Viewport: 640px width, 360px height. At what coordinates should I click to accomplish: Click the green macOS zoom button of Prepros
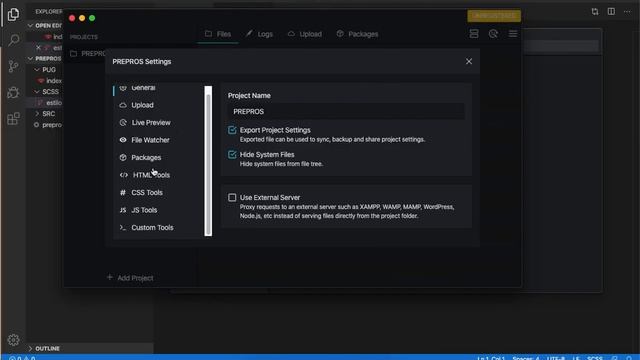click(x=92, y=18)
